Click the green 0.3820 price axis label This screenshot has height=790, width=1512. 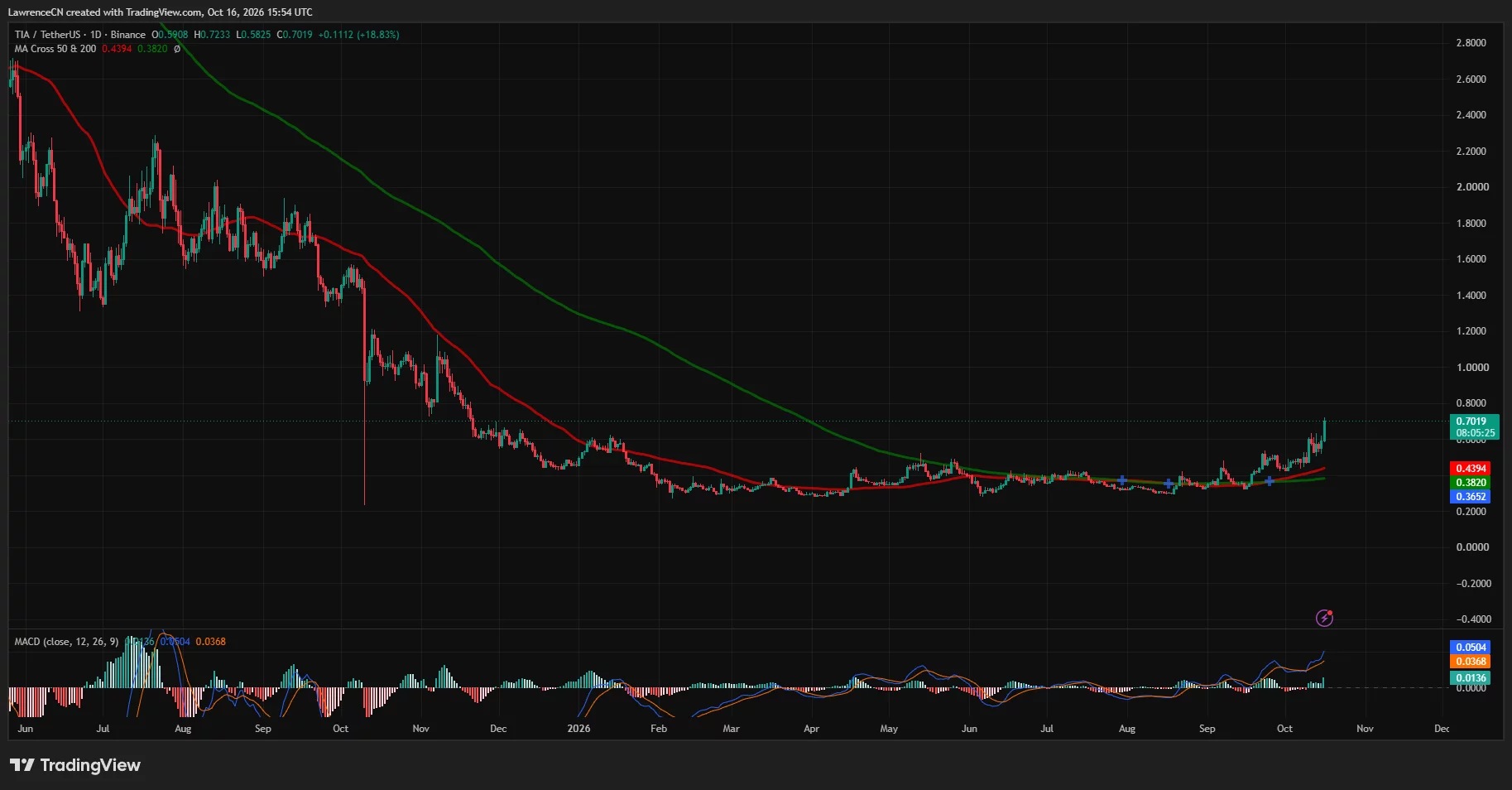1471,483
